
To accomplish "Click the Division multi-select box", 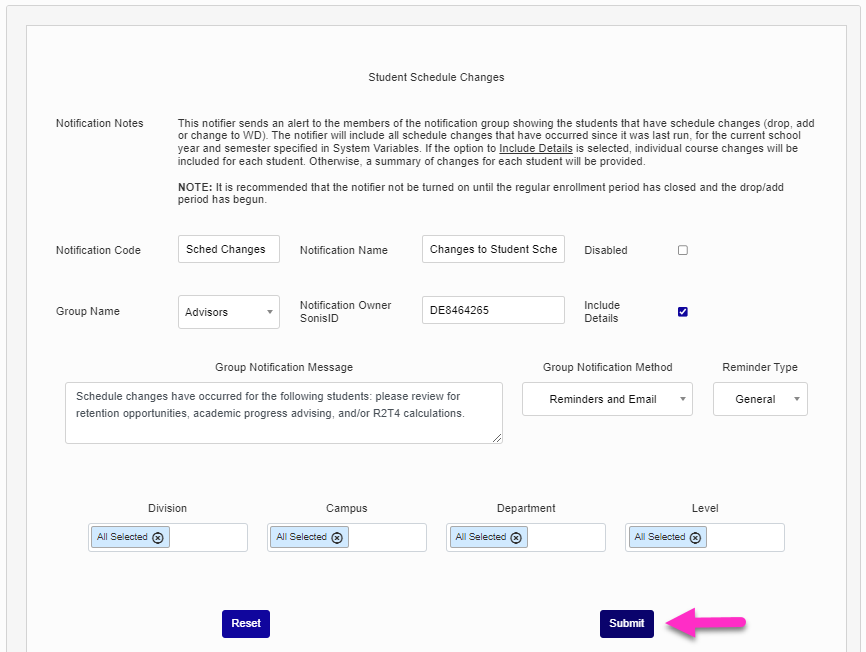I will click(208, 537).
